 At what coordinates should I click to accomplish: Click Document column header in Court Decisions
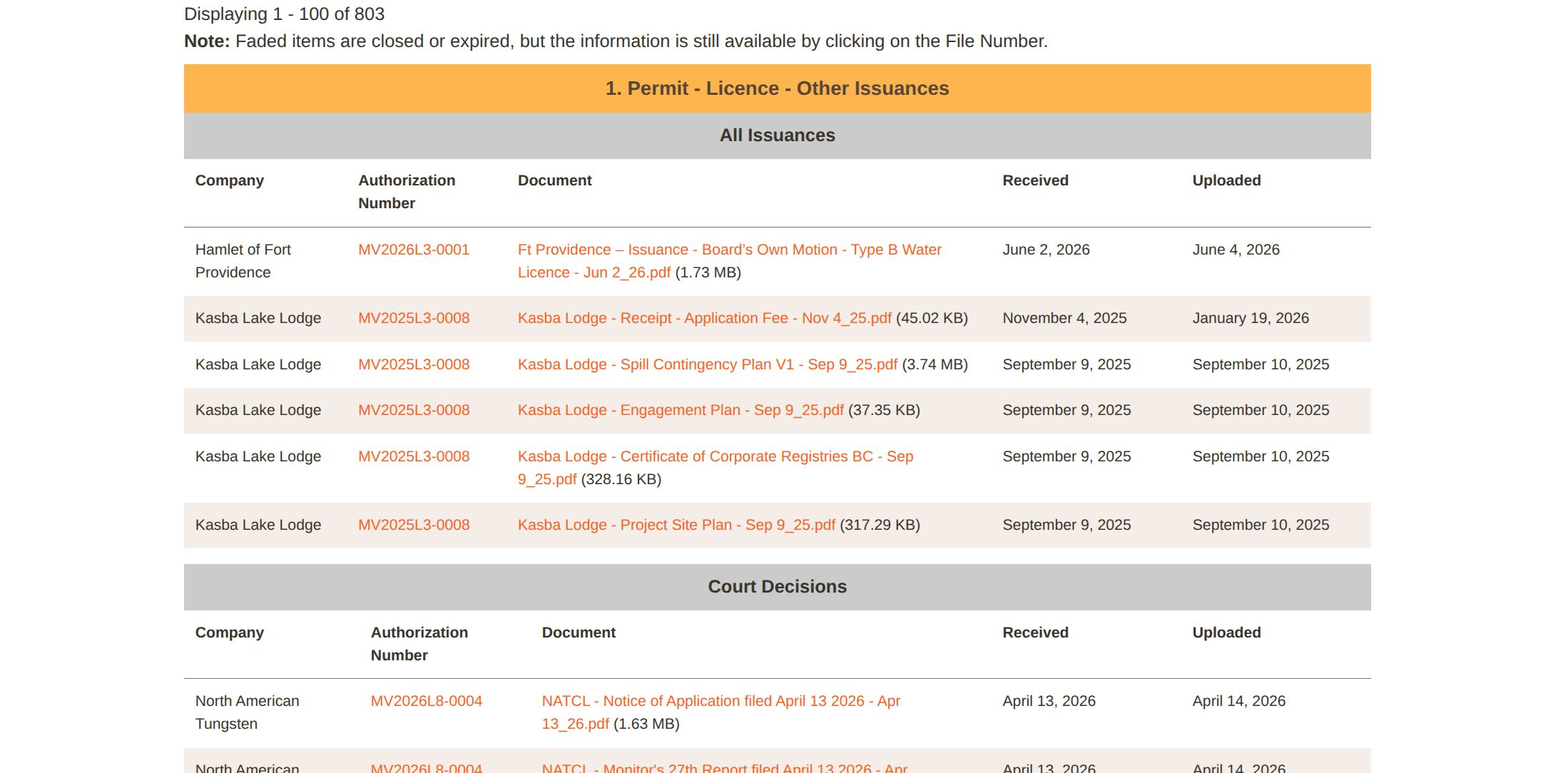coord(579,633)
